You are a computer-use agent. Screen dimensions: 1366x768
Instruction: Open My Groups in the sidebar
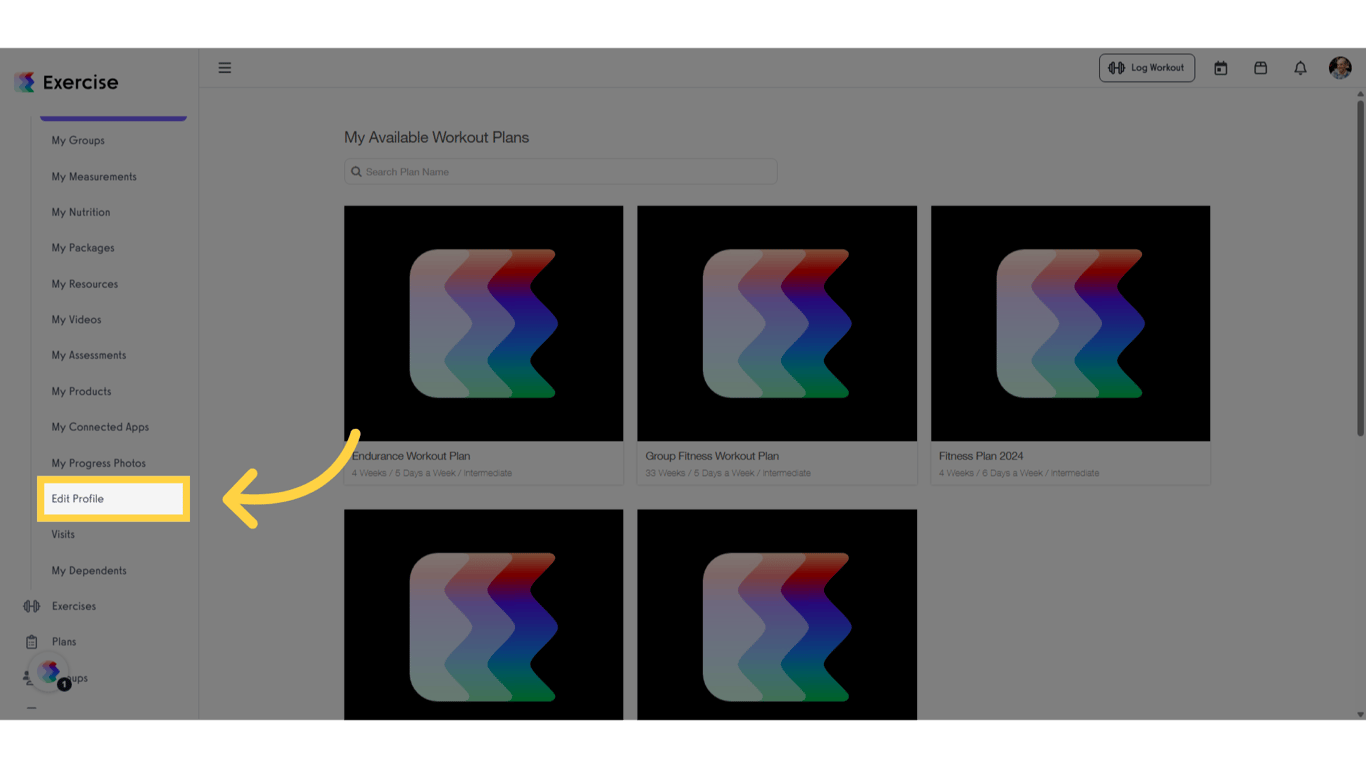[x=78, y=141]
